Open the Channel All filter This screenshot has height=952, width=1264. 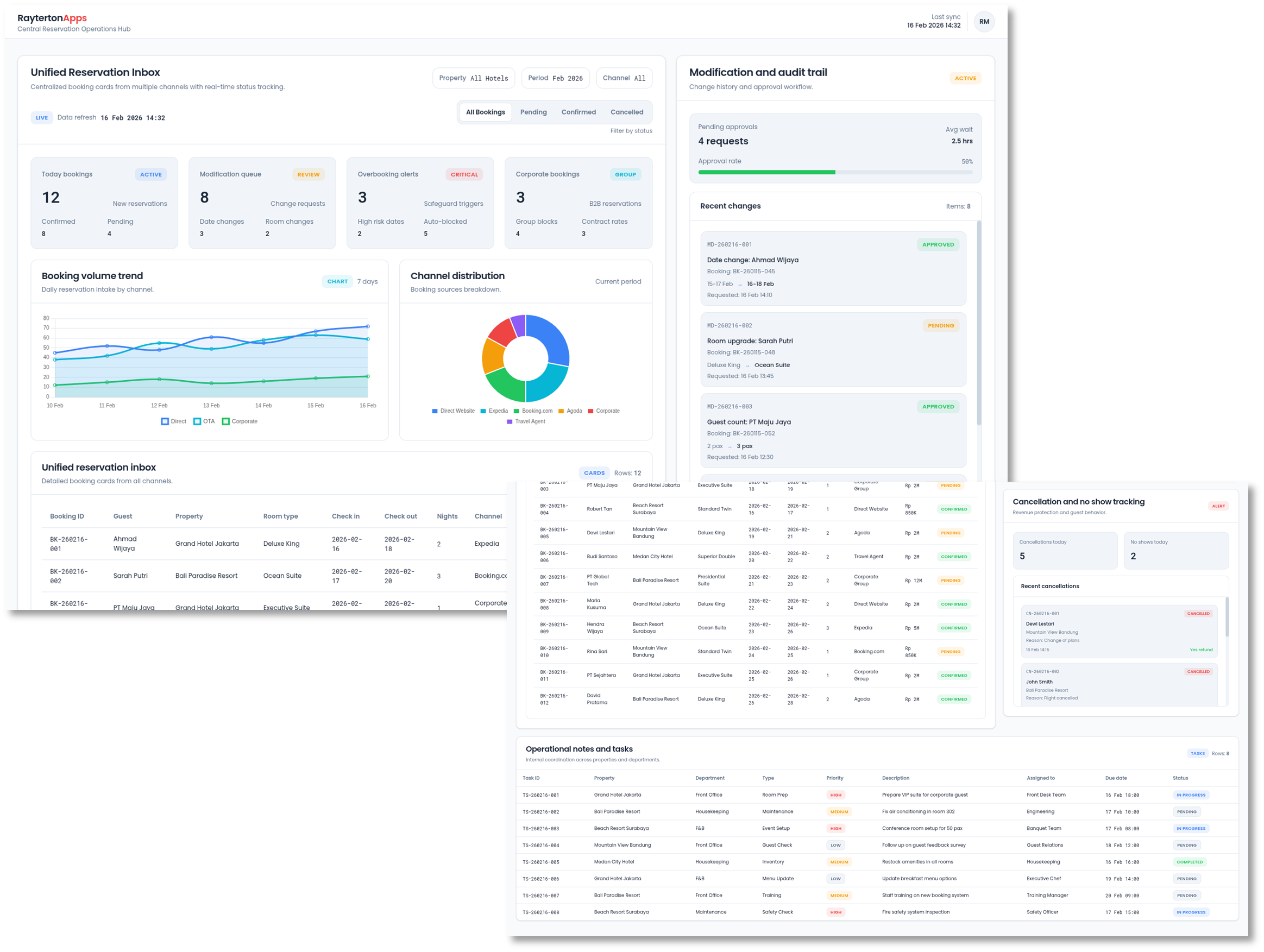click(624, 78)
